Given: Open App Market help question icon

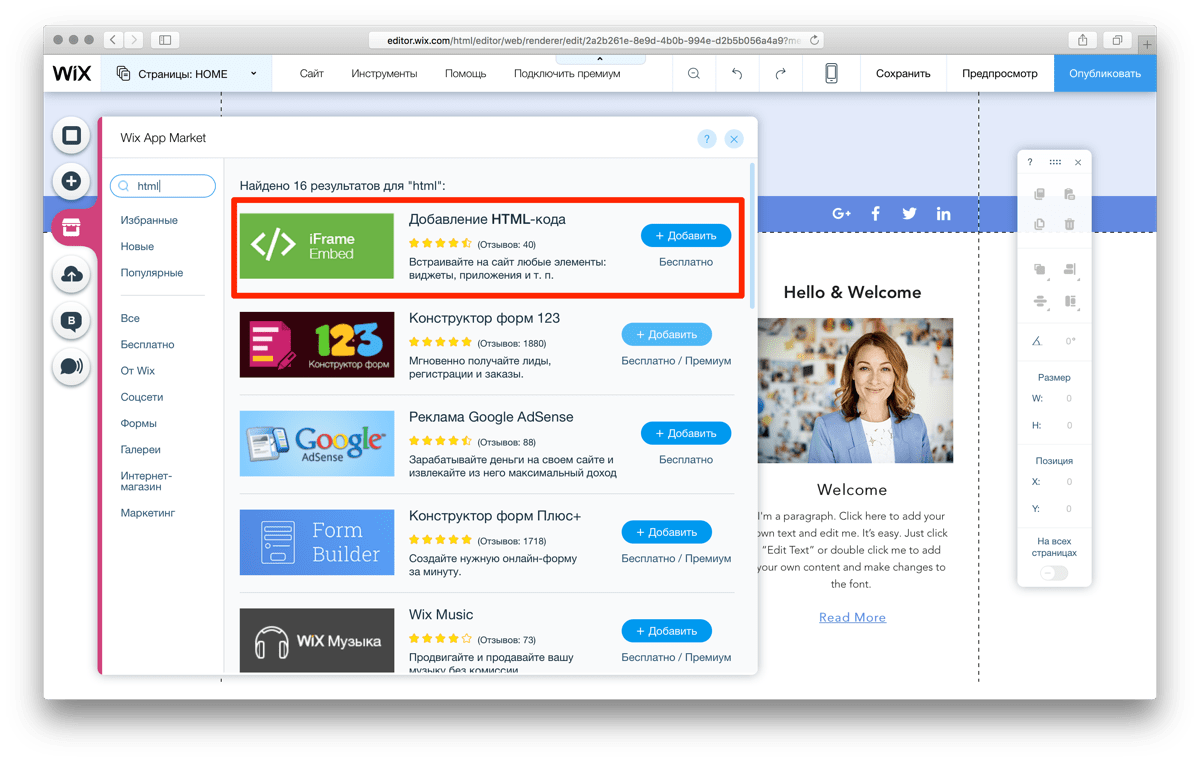Looking at the screenshot, I should (x=707, y=139).
